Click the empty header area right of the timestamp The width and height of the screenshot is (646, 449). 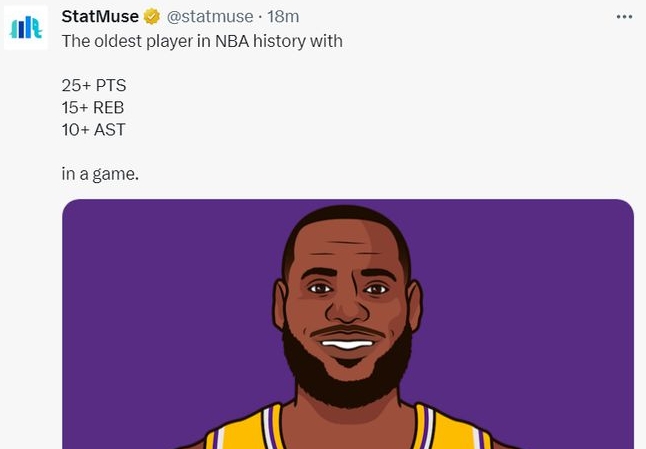point(450,17)
